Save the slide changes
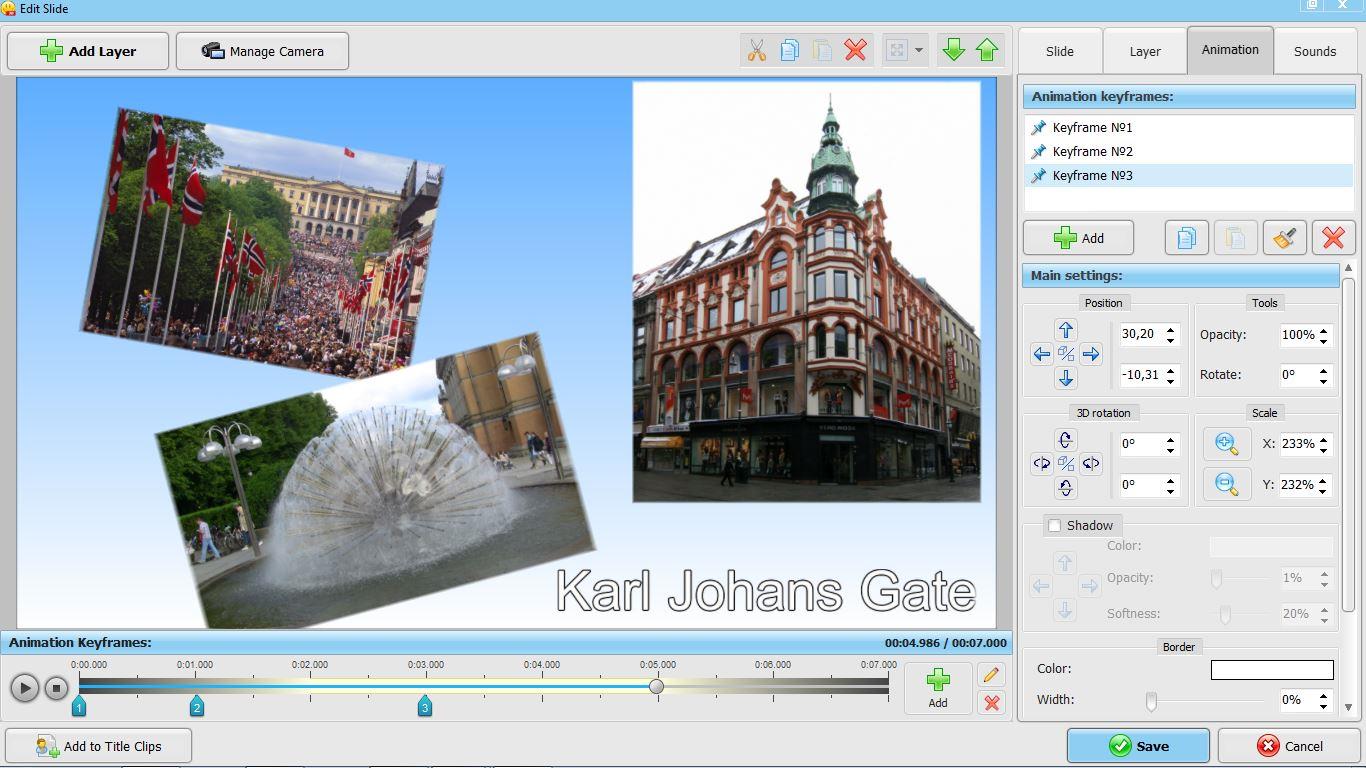The height and width of the screenshot is (768, 1366). 1138,746
